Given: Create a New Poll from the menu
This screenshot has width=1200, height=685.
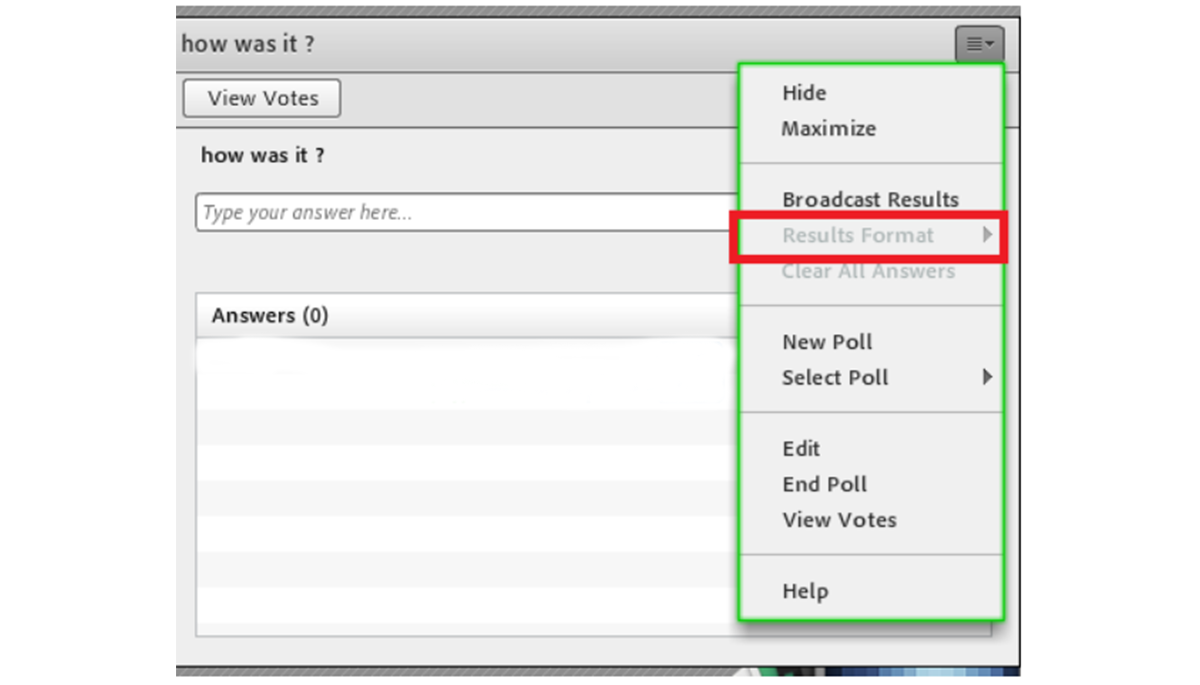Looking at the screenshot, I should pos(827,342).
